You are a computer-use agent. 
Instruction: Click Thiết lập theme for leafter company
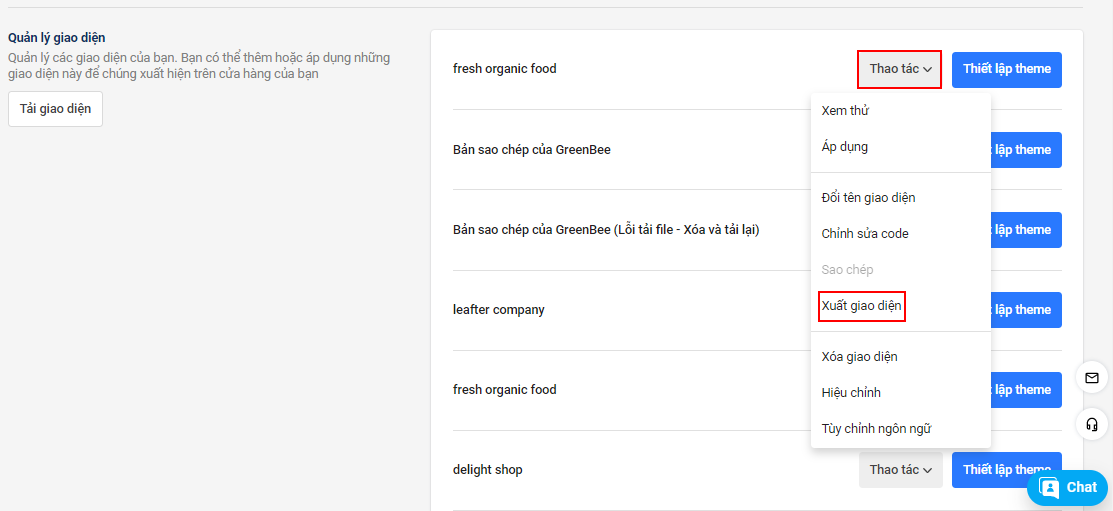pos(1026,310)
